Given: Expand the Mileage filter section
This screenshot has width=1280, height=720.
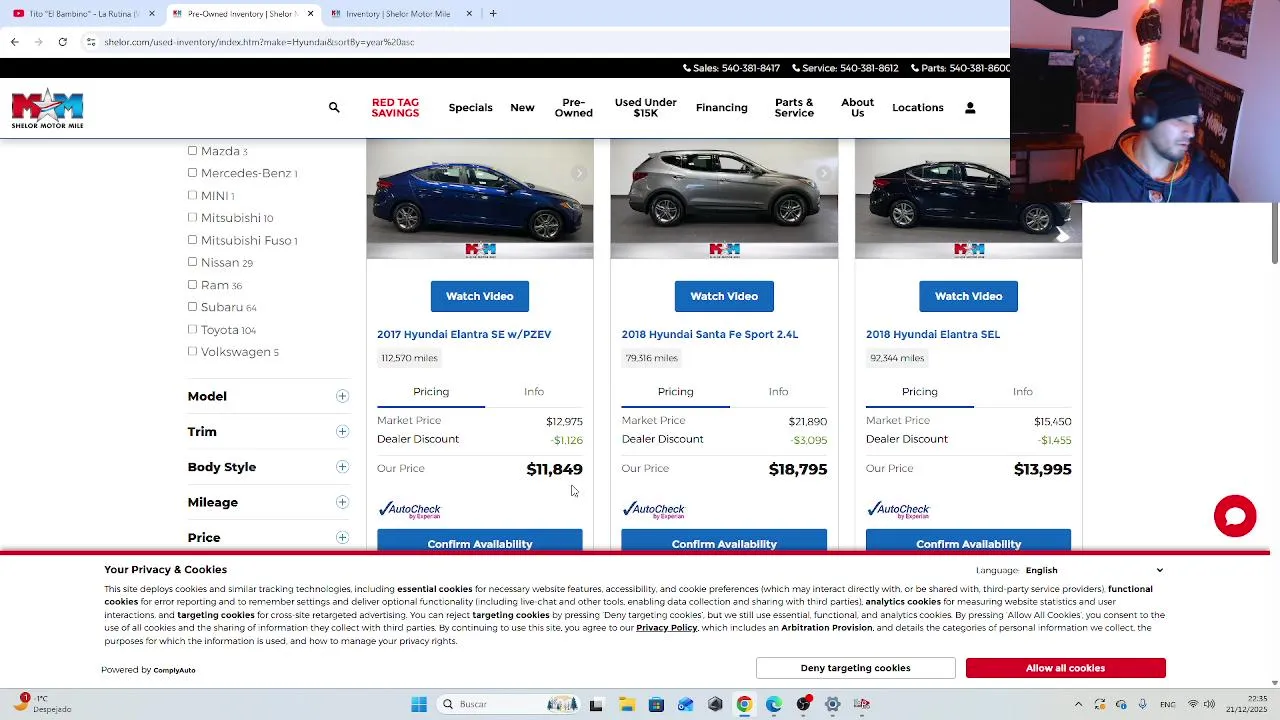Looking at the screenshot, I should pyautogui.click(x=342, y=502).
